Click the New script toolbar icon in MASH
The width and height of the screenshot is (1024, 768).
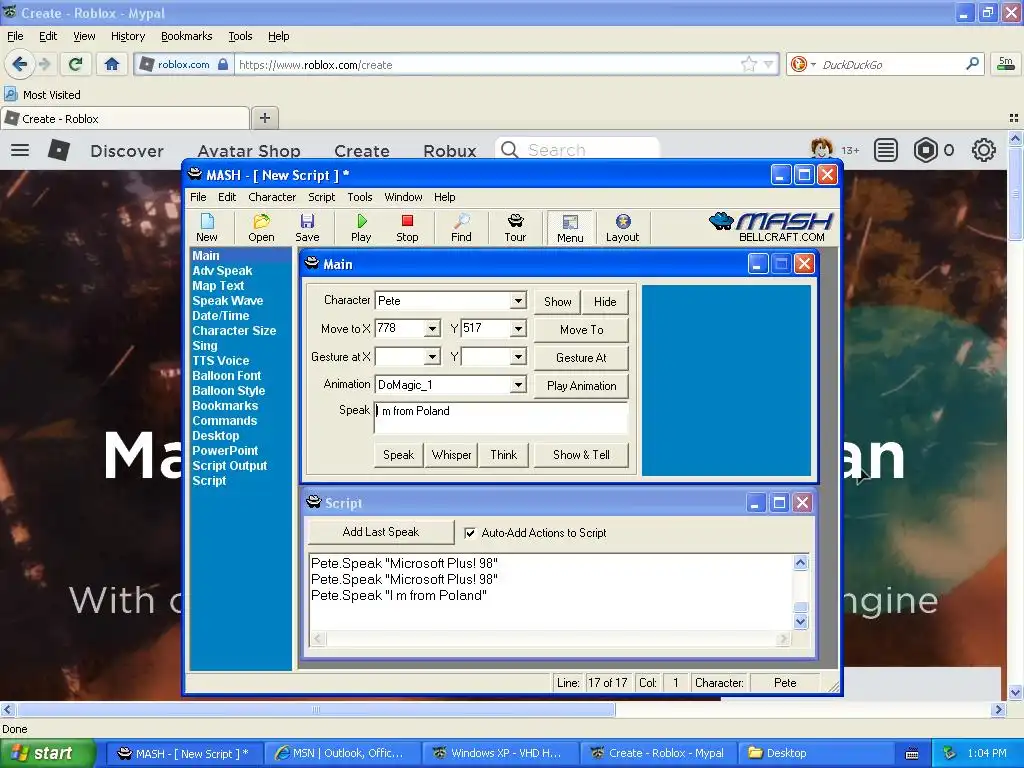coord(207,227)
